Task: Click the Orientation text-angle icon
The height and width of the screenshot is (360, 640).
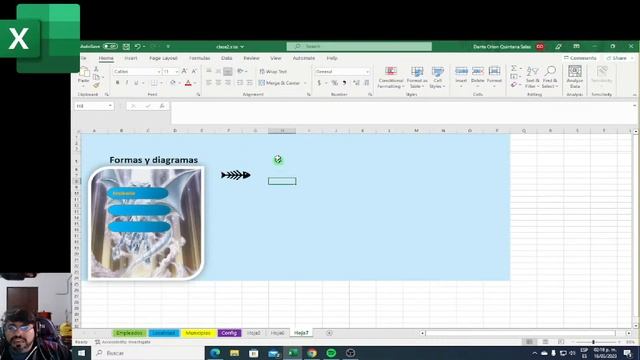Action: point(240,71)
